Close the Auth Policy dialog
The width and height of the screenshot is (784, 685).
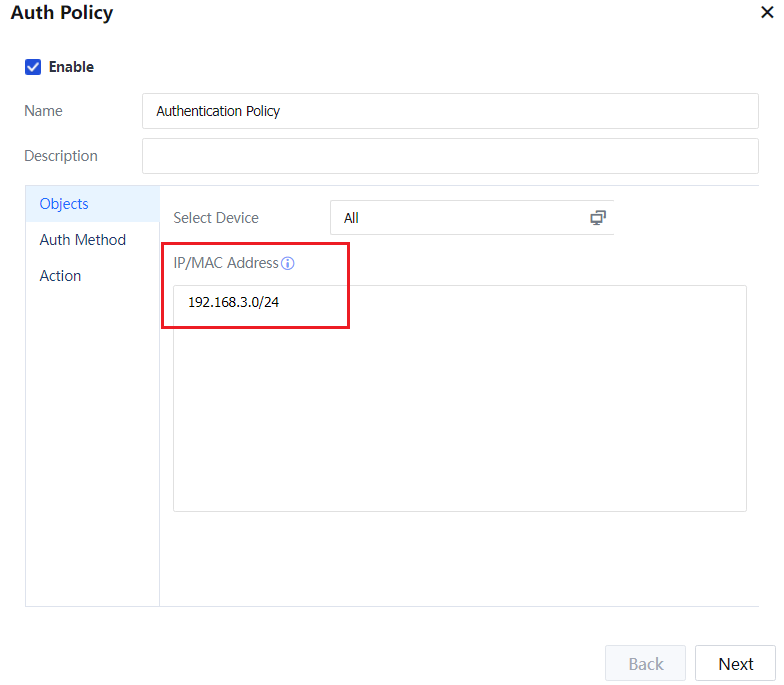coord(767,13)
